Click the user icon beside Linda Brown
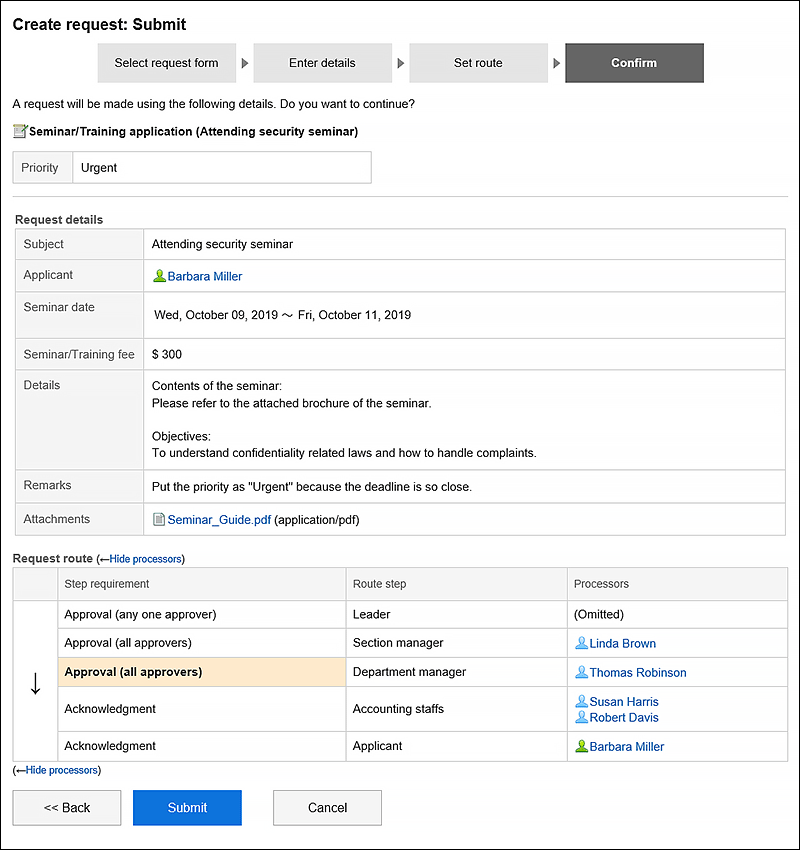The image size is (800, 850). point(581,643)
